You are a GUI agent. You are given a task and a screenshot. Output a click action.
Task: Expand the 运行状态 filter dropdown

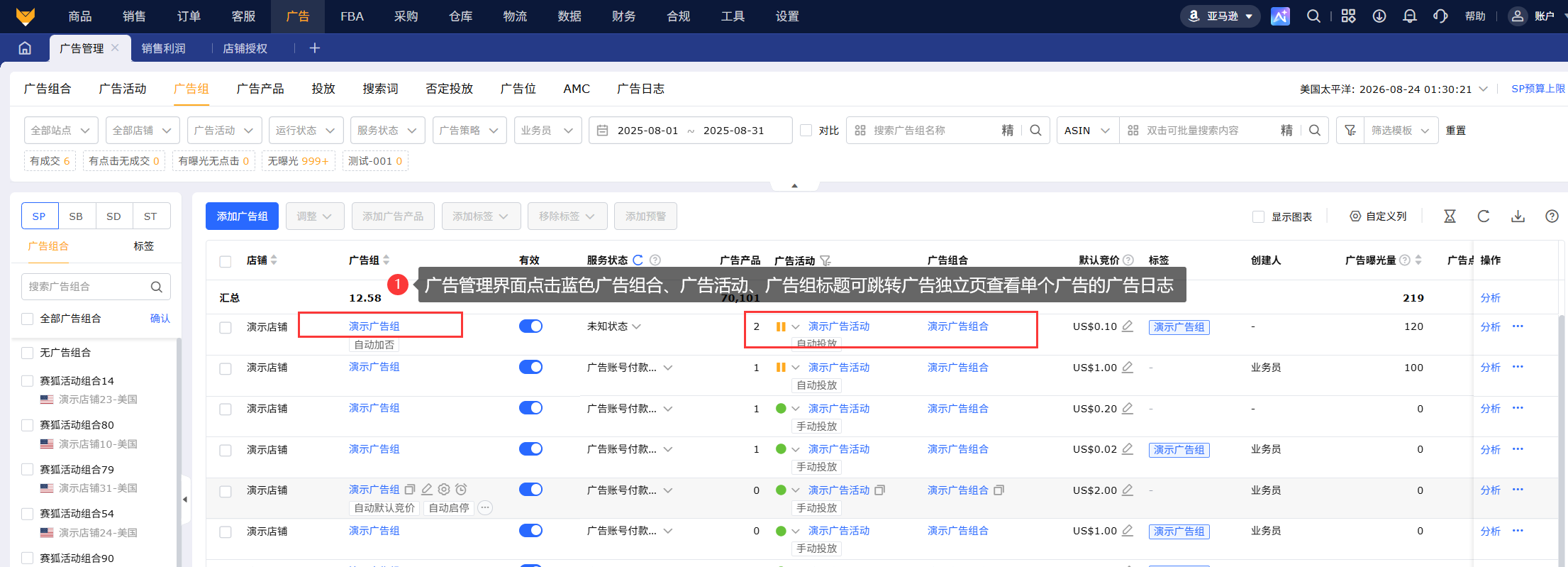(306, 131)
